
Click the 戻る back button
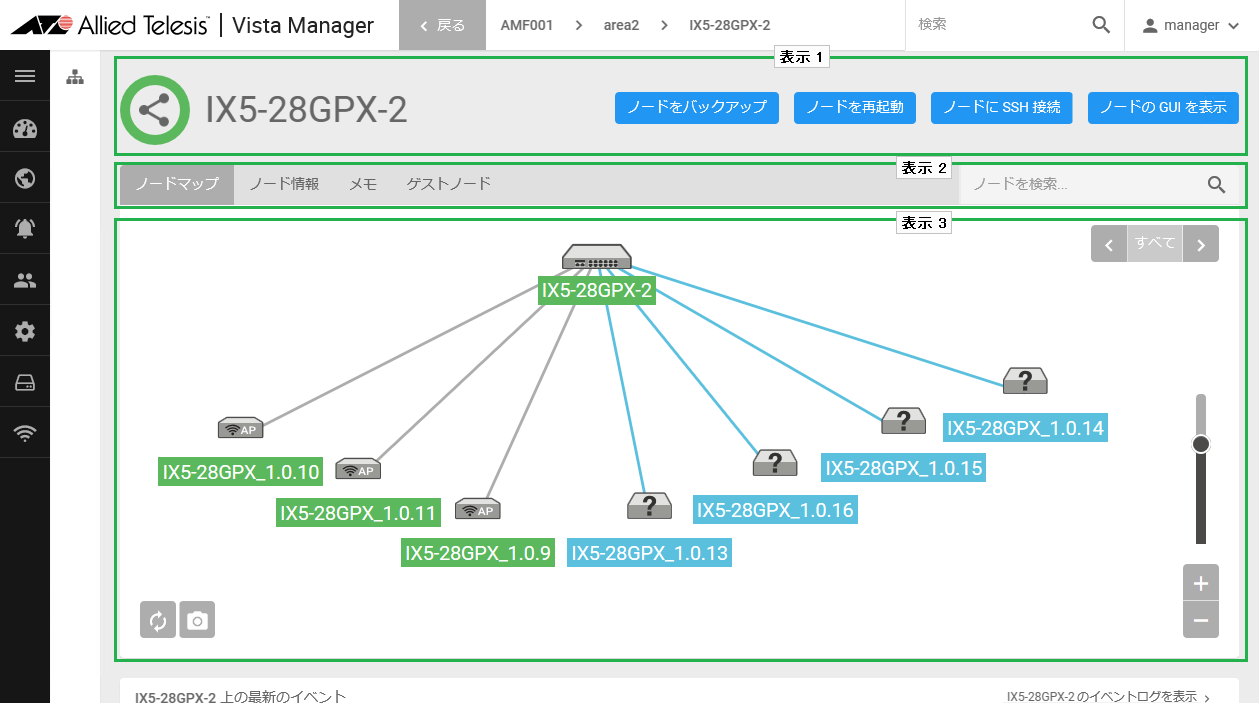pos(442,25)
